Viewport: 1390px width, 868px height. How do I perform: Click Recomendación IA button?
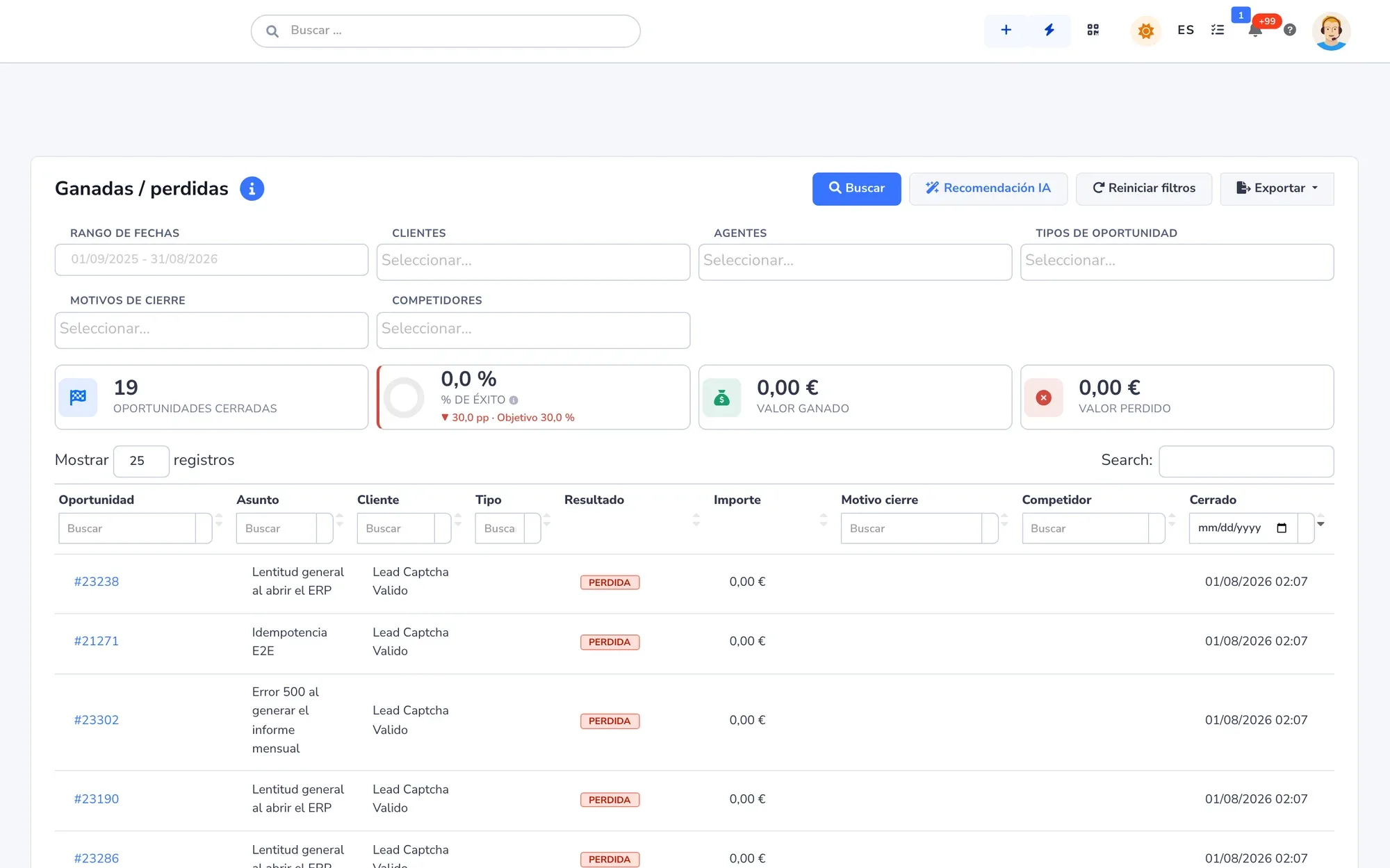click(988, 188)
